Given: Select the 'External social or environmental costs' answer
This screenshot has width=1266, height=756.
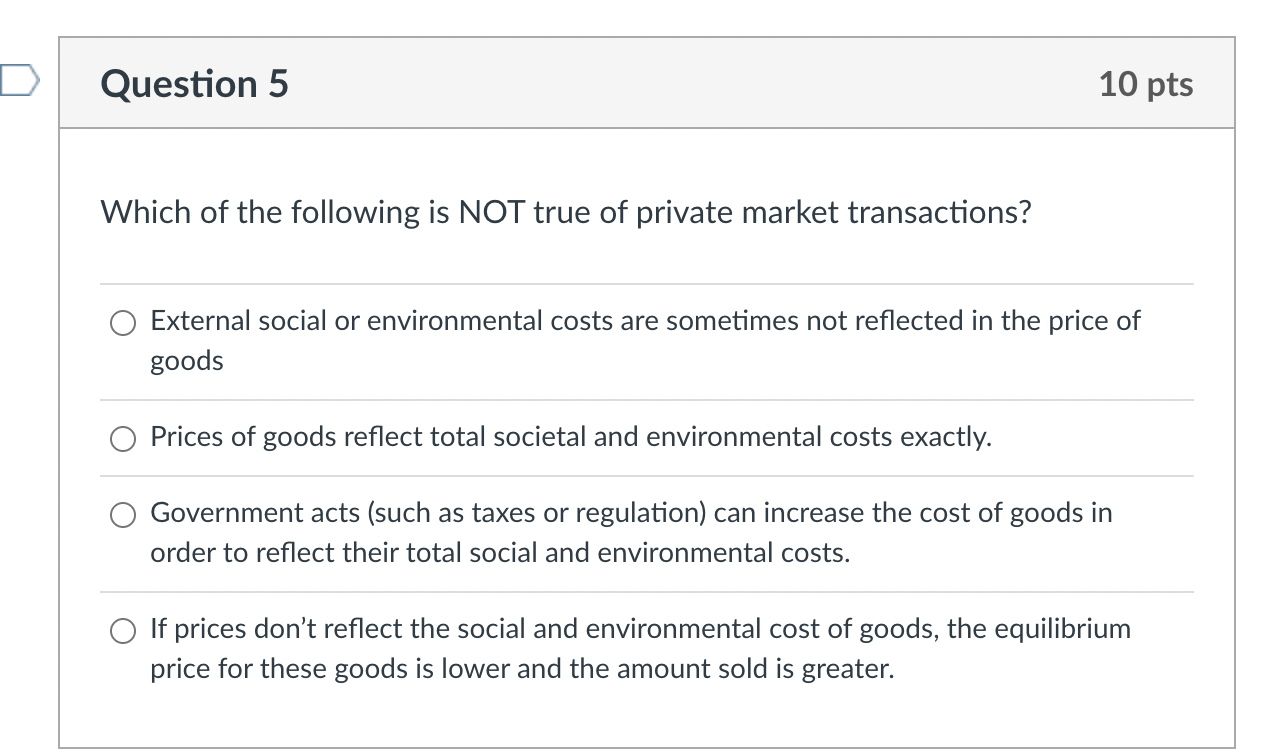Looking at the screenshot, I should pos(122,323).
